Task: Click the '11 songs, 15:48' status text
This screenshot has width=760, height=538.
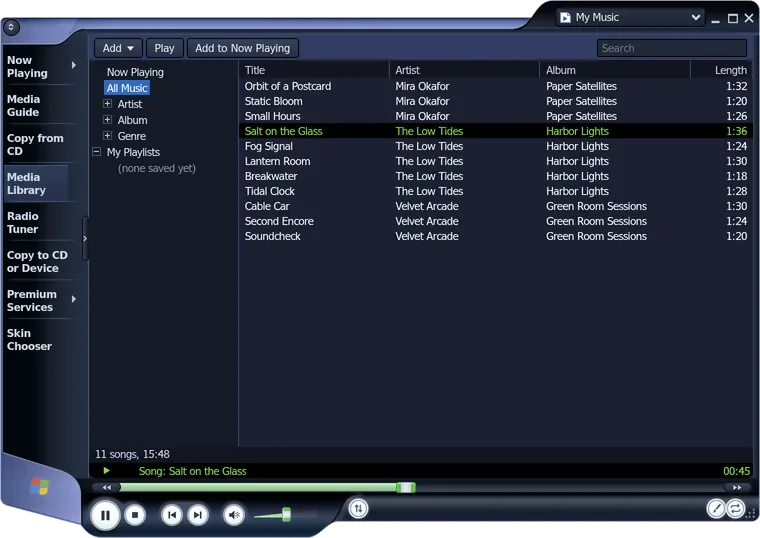Action: 132,454
